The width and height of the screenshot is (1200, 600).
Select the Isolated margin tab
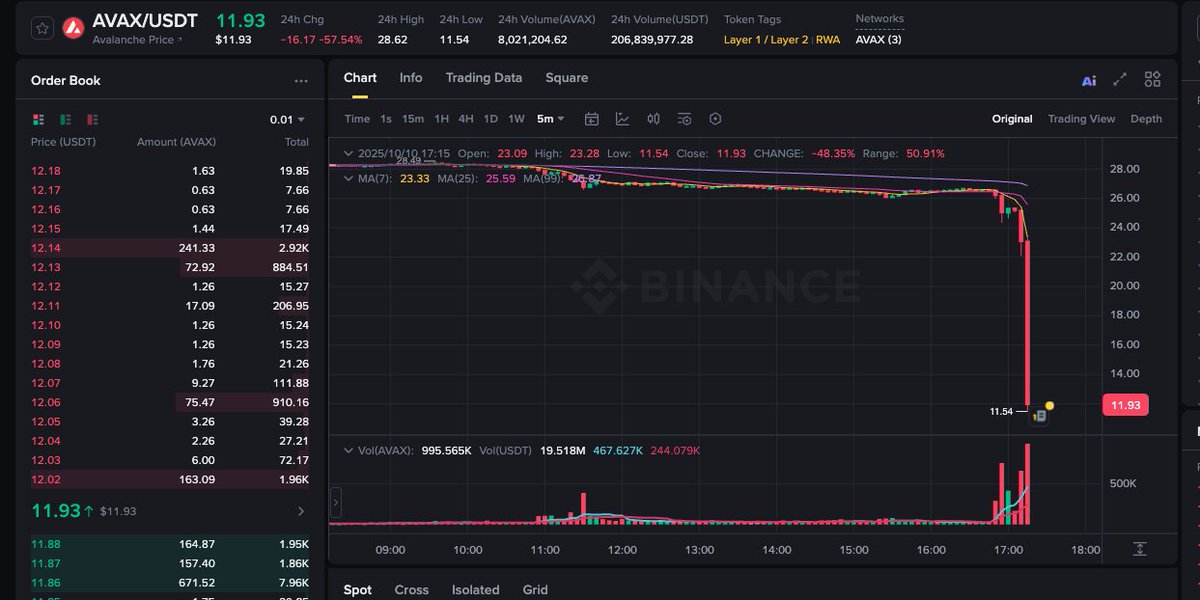point(475,590)
